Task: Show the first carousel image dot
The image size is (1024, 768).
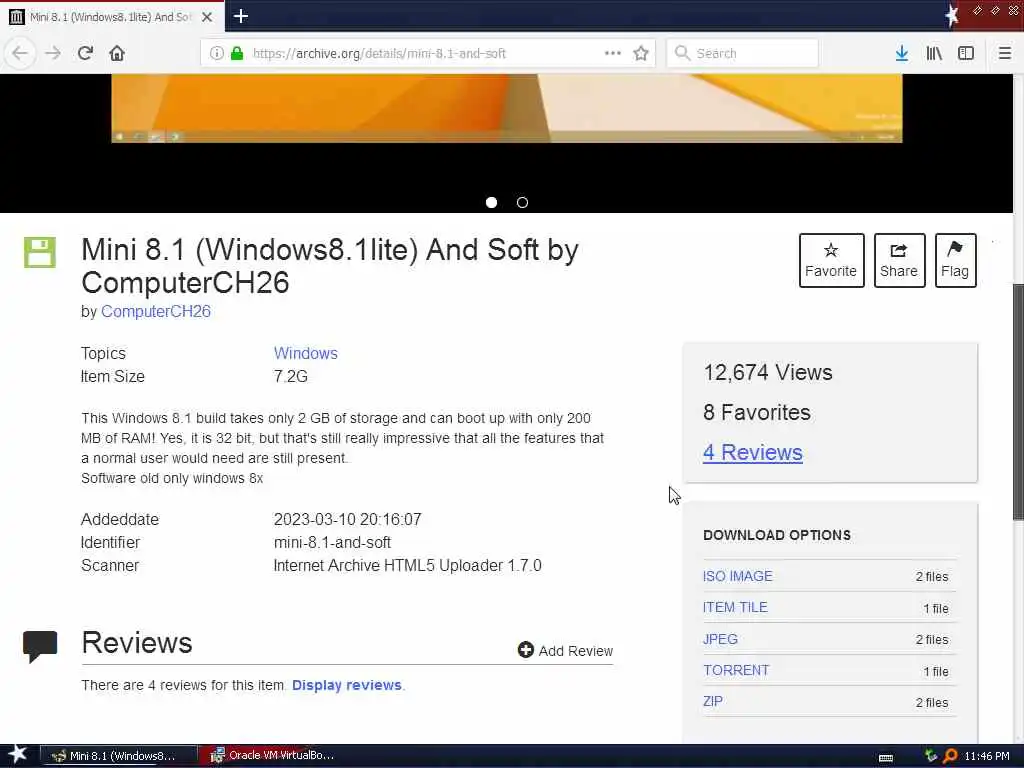Action: [x=492, y=202]
